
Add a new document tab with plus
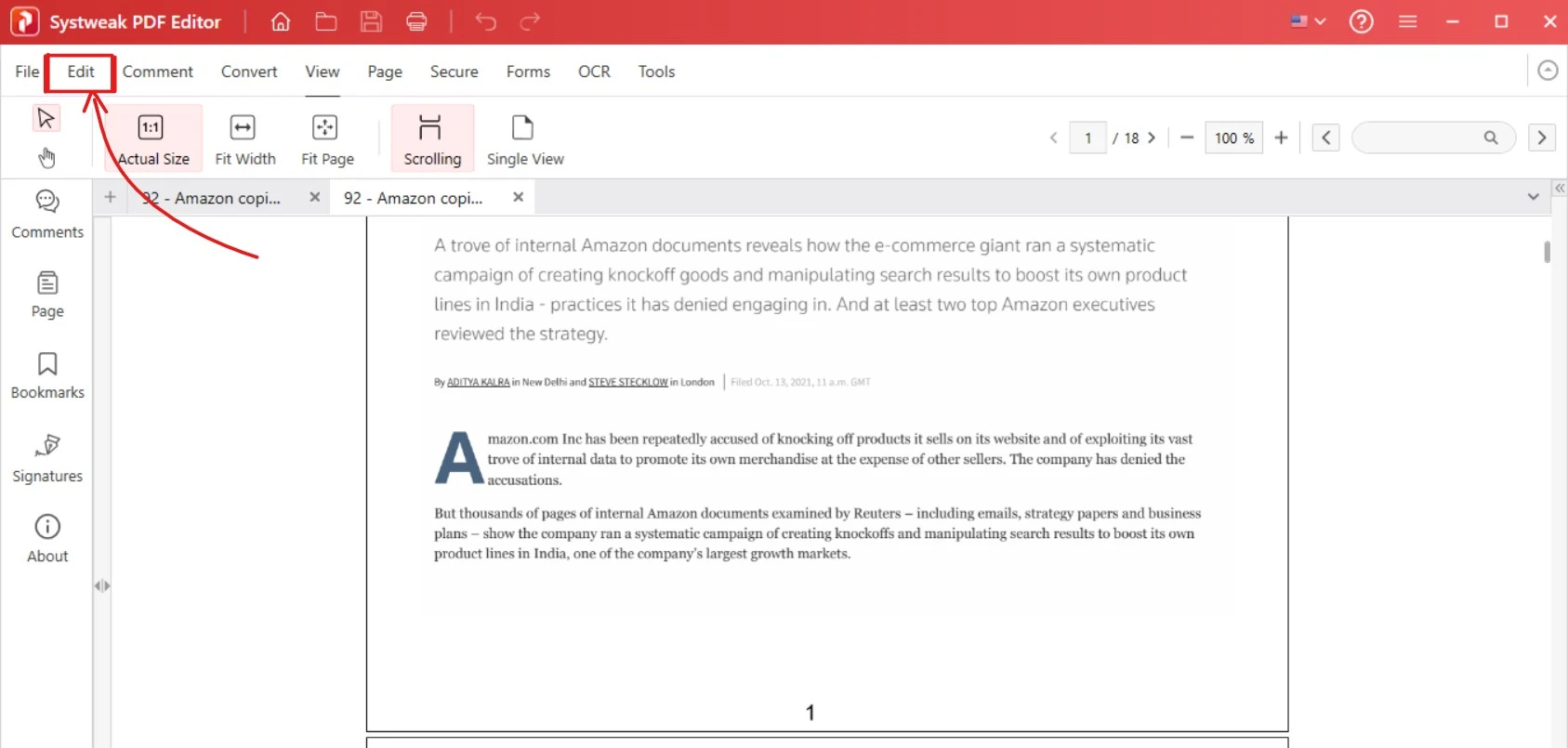click(x=110, y=197)
